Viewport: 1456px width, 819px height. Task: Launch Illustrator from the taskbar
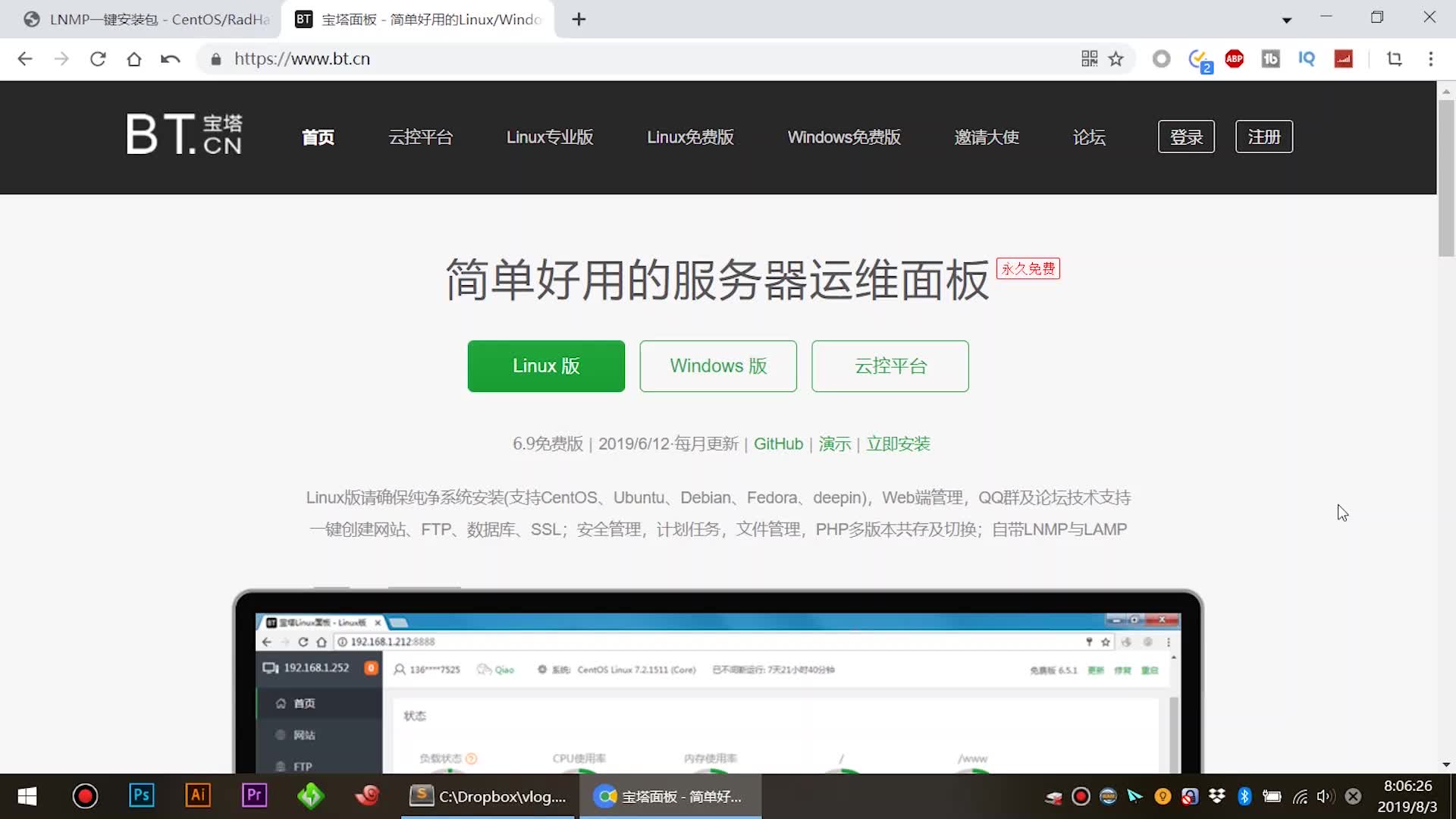point(197,795)
